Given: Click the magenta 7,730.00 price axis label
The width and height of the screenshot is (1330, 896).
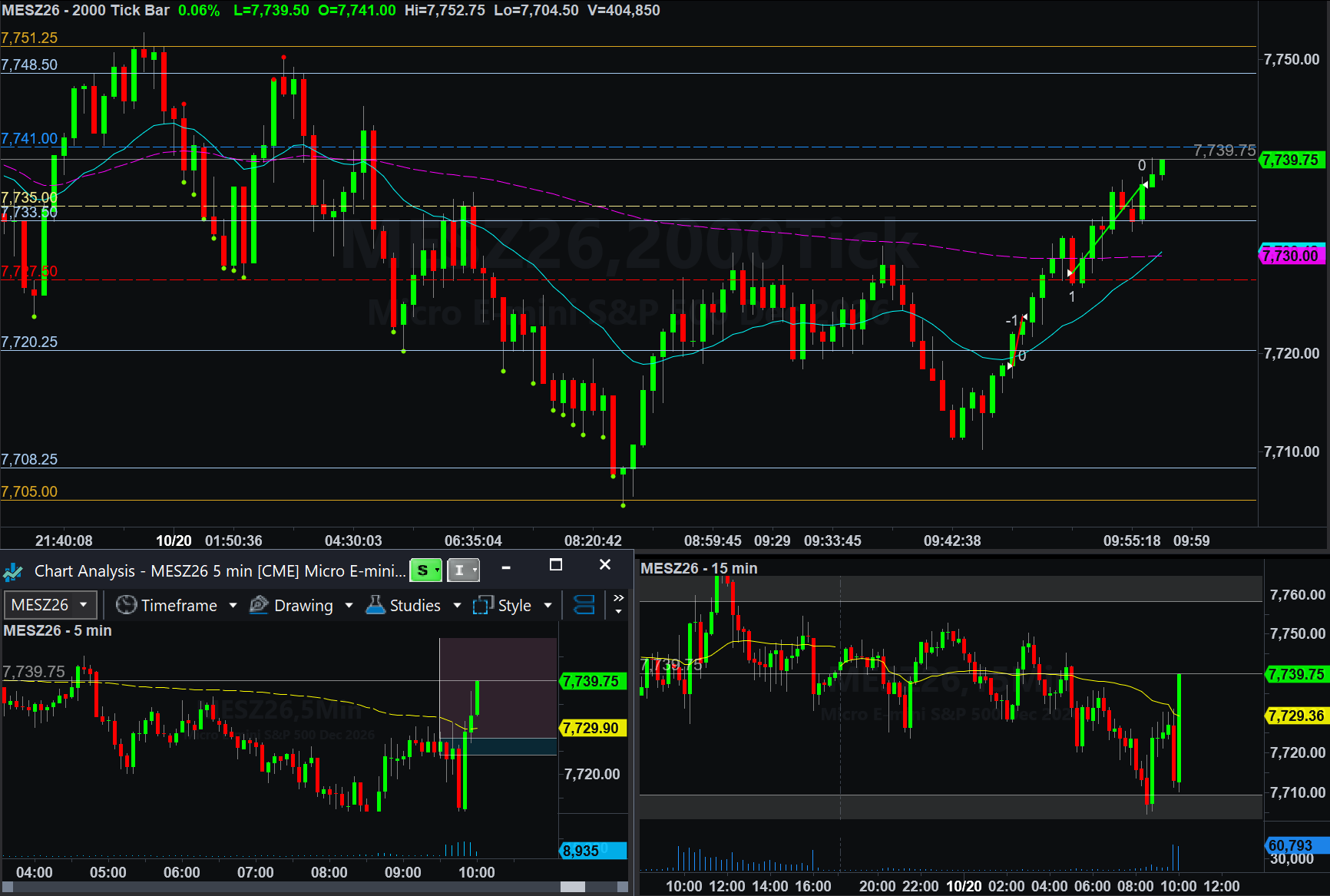Looking at the screenshot, I should pos(1293,255).
